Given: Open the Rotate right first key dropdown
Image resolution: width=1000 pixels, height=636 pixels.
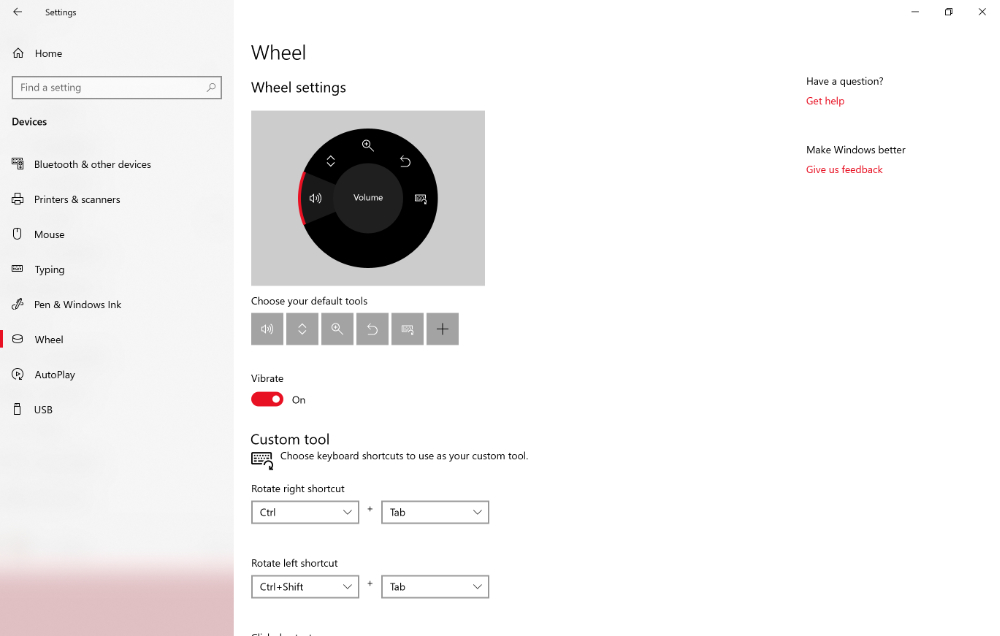Looking at the screenshot, I should point(305,511).
